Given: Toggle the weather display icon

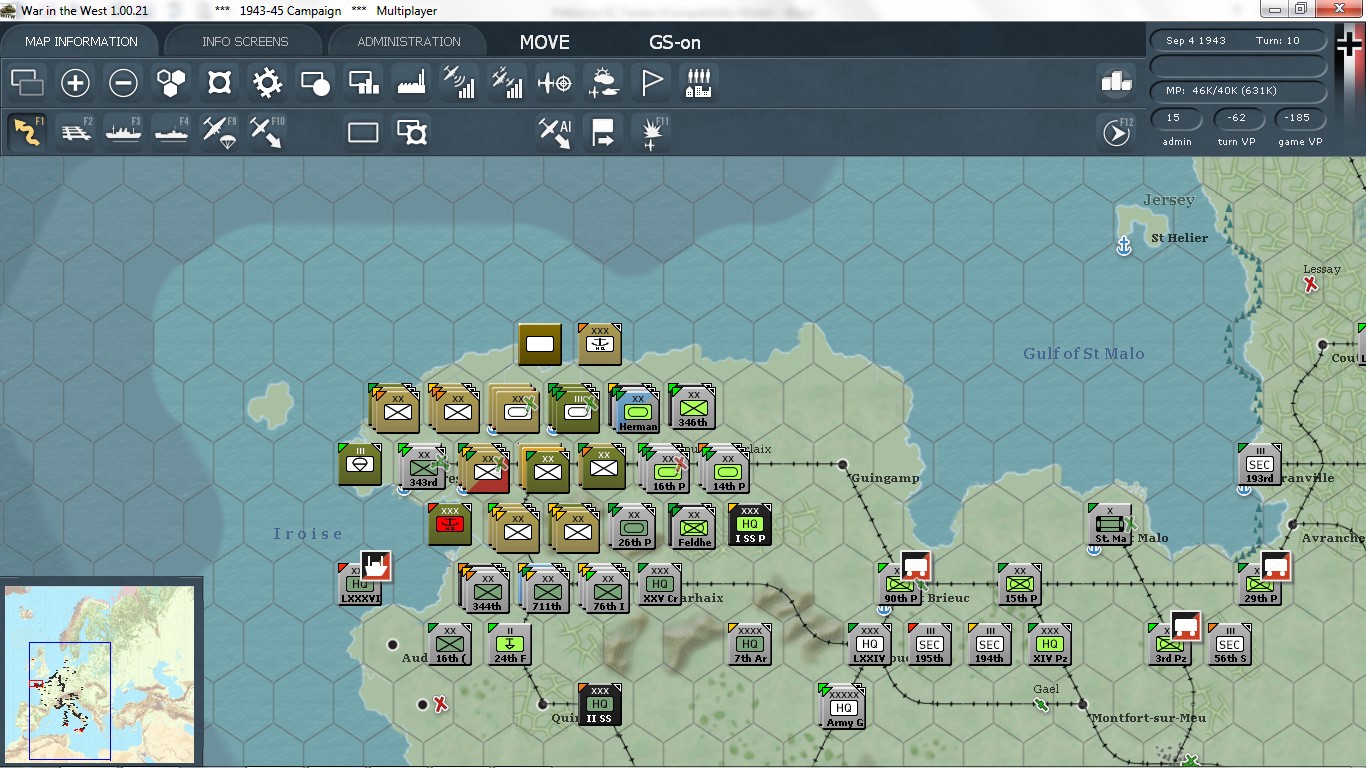Looking at the screenshot, I should (603, 83).
